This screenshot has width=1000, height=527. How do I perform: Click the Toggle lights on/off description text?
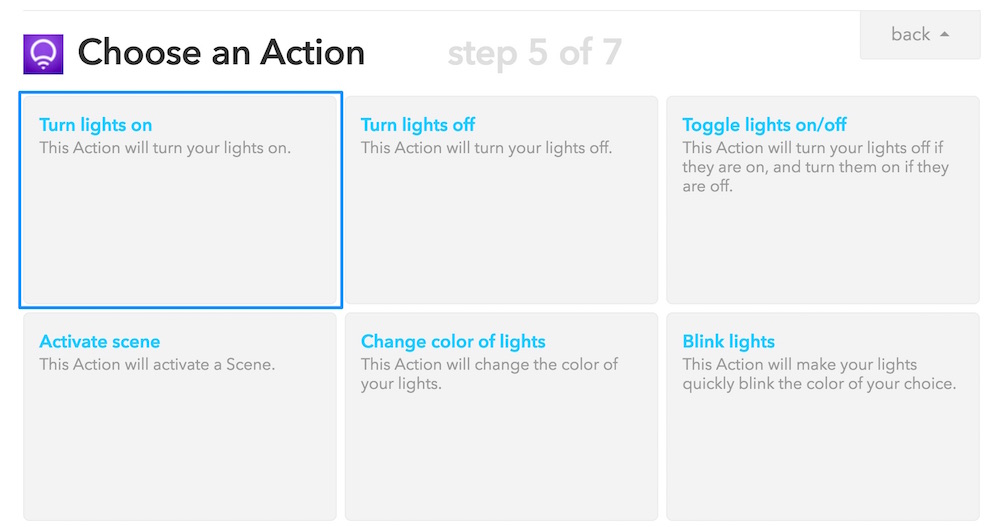click(815, 167)
